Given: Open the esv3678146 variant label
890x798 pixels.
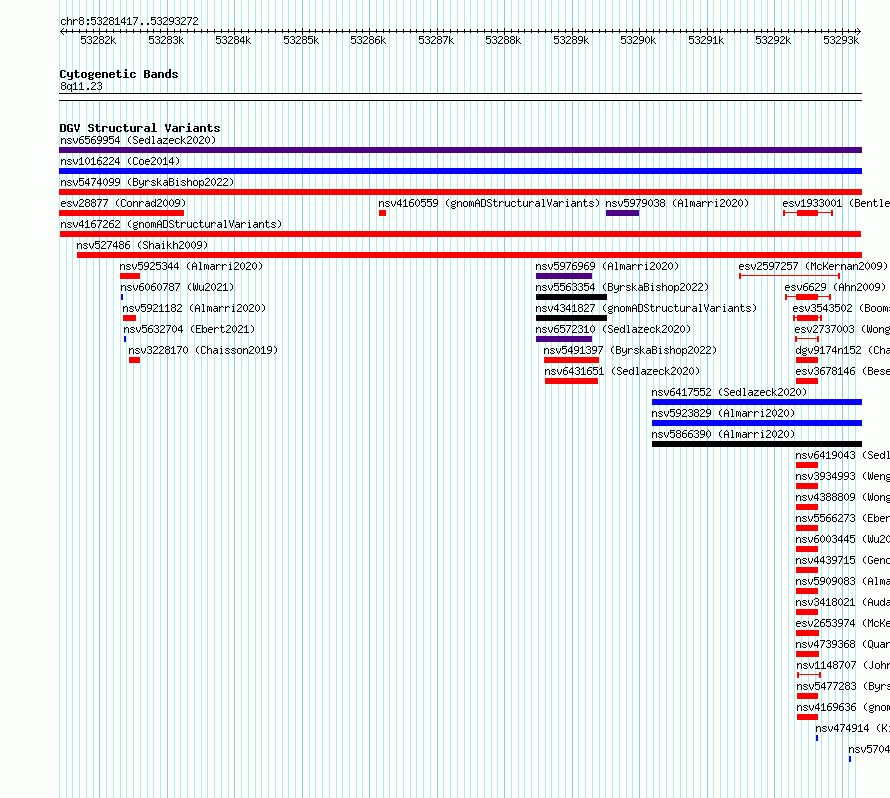Looking at the screenshot, I should (842, 371).
